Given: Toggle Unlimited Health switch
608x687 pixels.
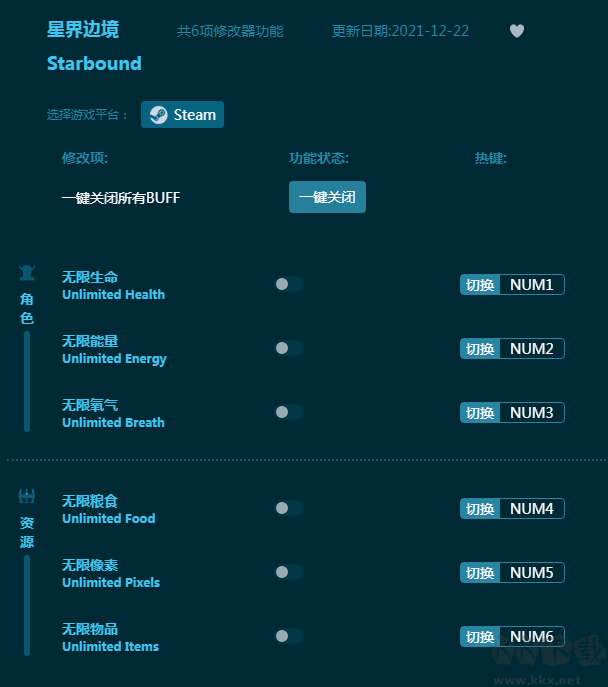Looking at the screenshot, I should point(289,284).
